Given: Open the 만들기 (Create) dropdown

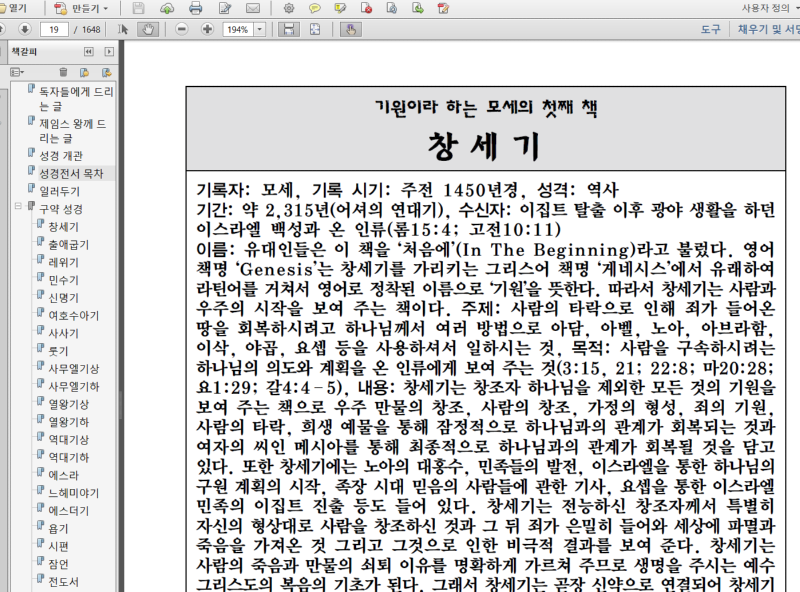Looking at the screenshot, I should coord(82,8).
